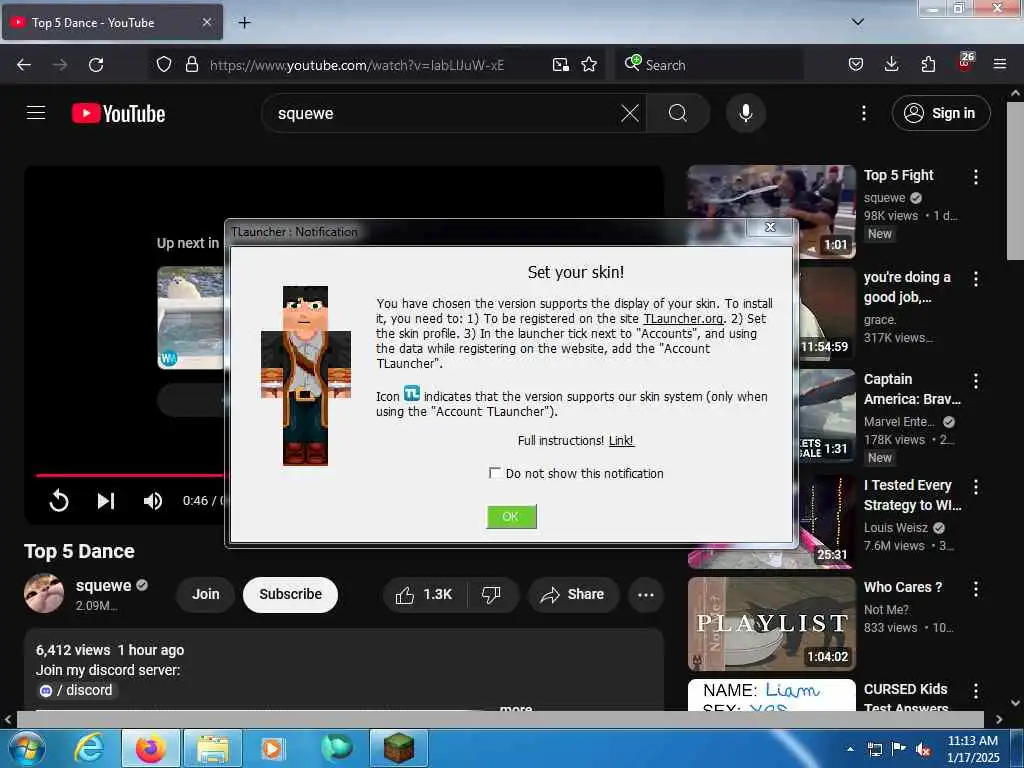Screen dimensions: 1024x768
Task: Start voice search with microphone
Action: [x=745, y=114]
